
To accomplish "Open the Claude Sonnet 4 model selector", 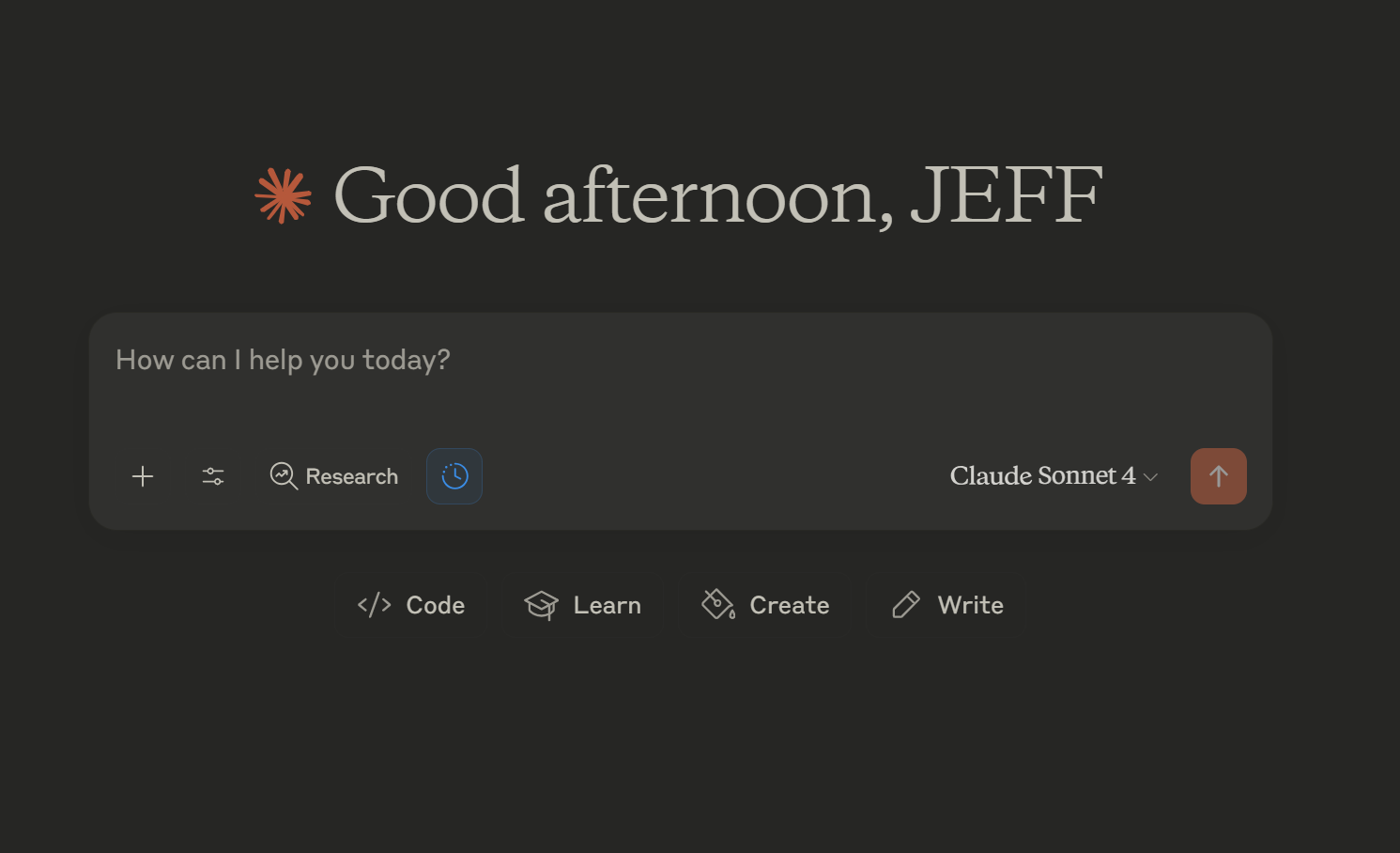I will (1054, 476).
